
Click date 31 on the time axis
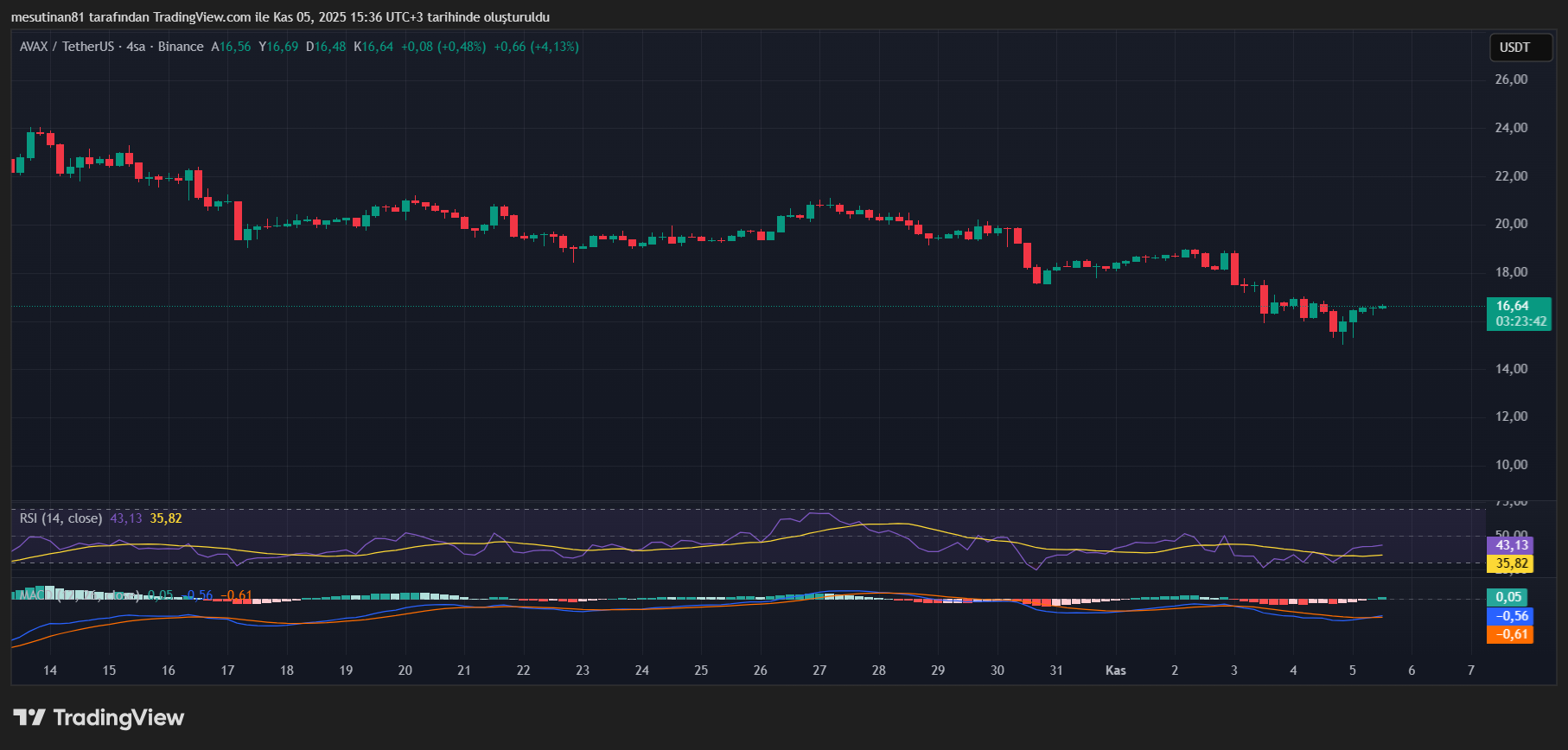click(1056, 671)
